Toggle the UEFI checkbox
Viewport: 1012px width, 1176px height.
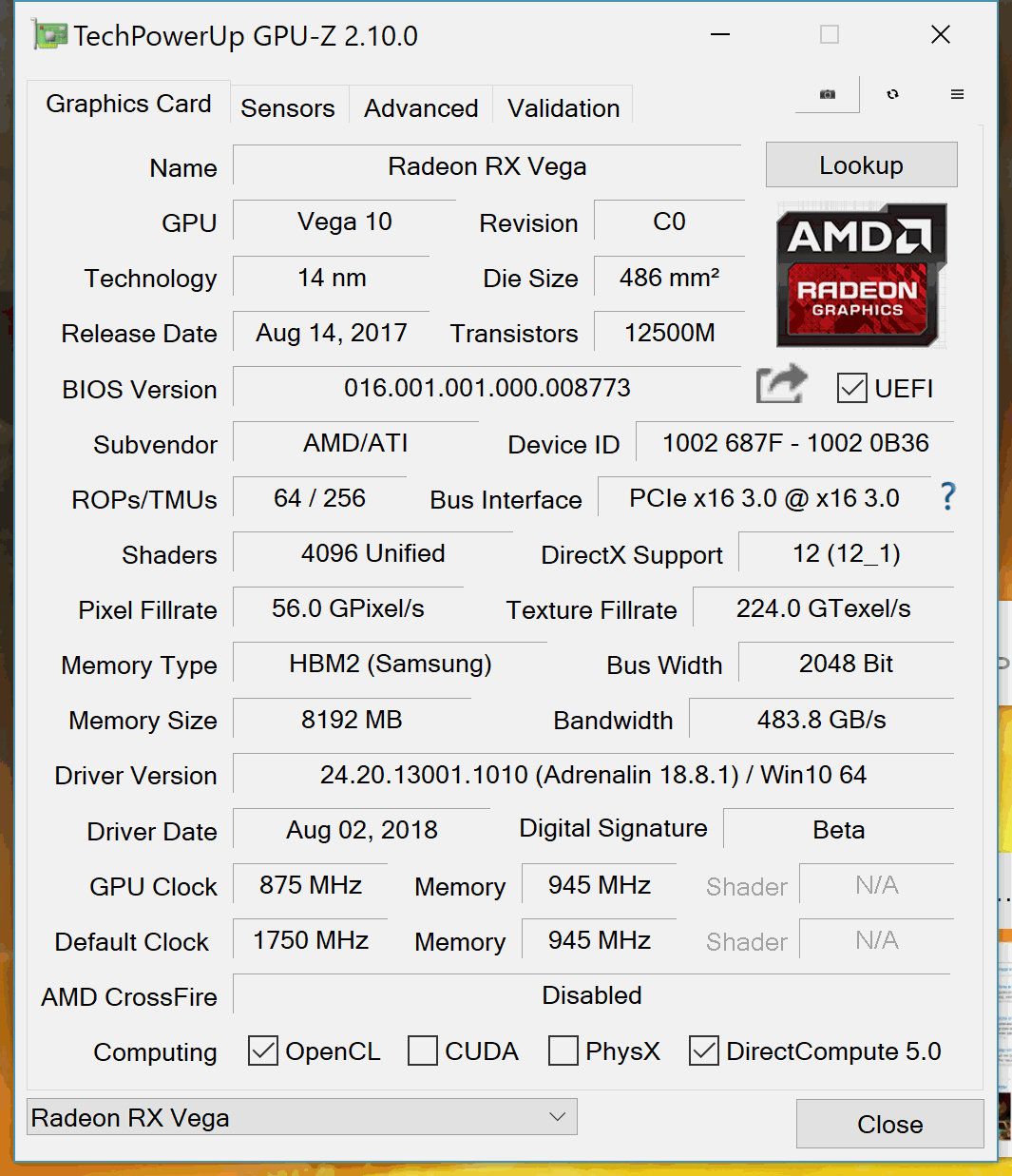pos(852,388)
